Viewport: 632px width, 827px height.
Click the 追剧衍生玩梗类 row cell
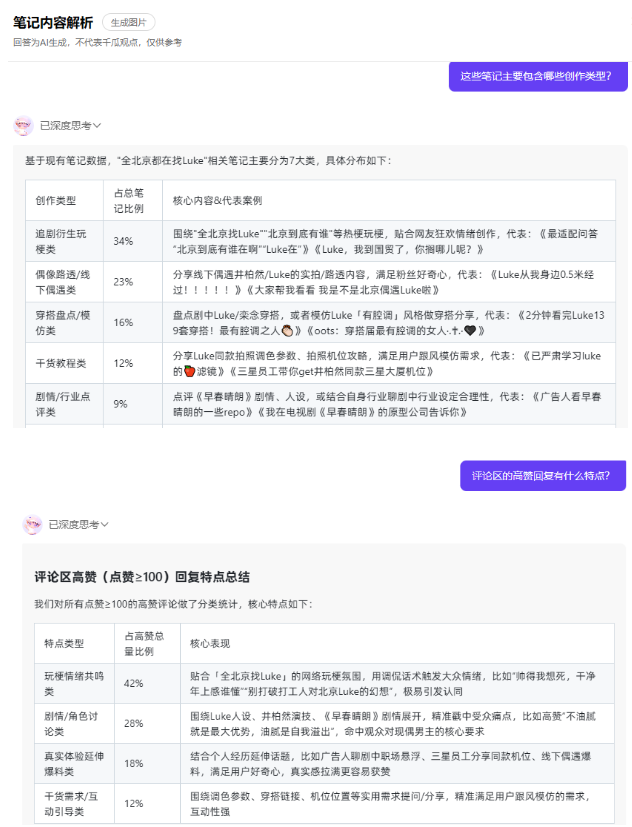[x=64, y=241]
